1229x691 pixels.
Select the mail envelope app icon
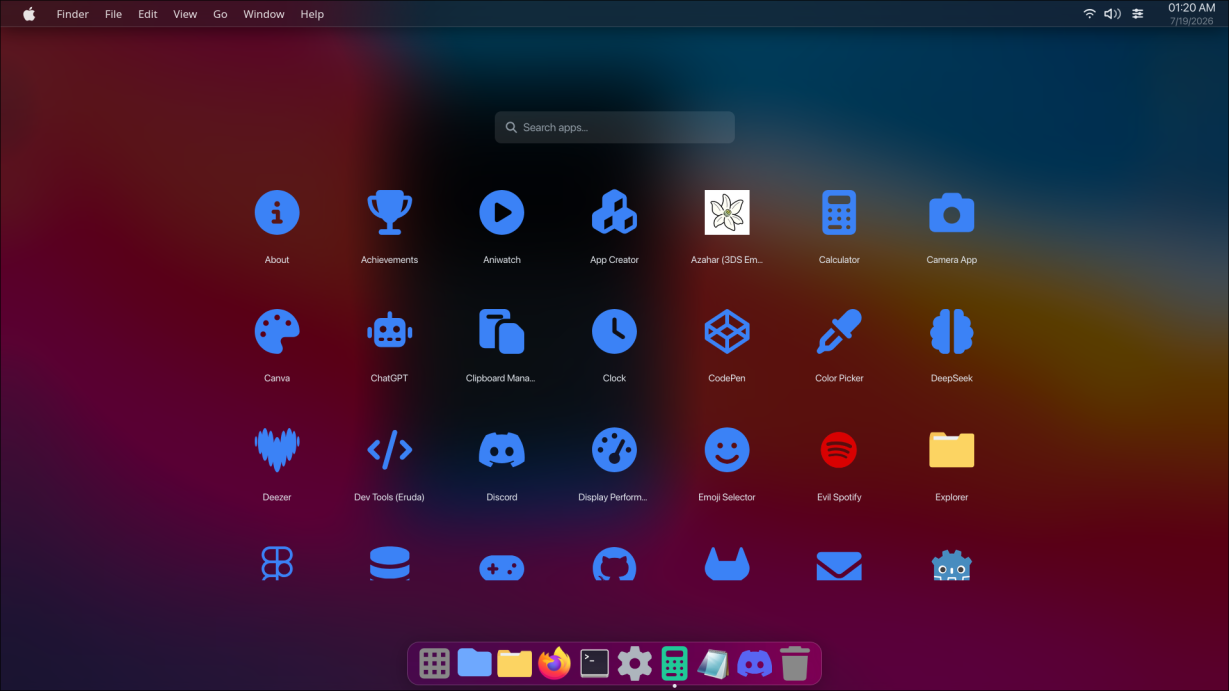tap(839, 566)
